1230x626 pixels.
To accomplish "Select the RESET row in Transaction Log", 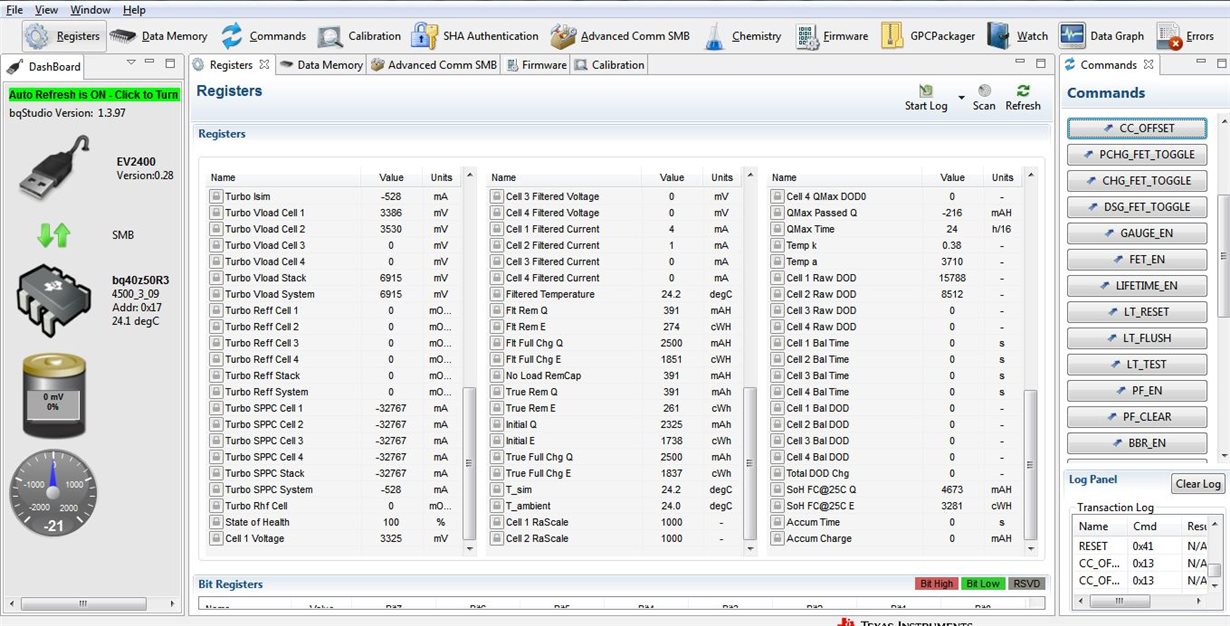I will [1140, 546].
